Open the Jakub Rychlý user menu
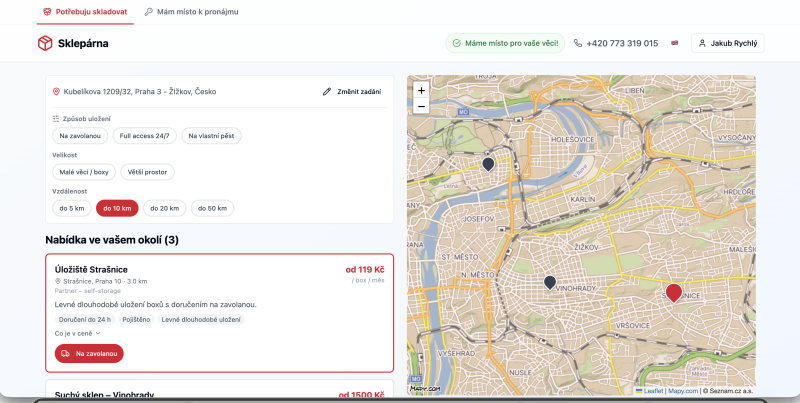Image resolution: width=800 pixels, height=403 pixels. (728, 43)
